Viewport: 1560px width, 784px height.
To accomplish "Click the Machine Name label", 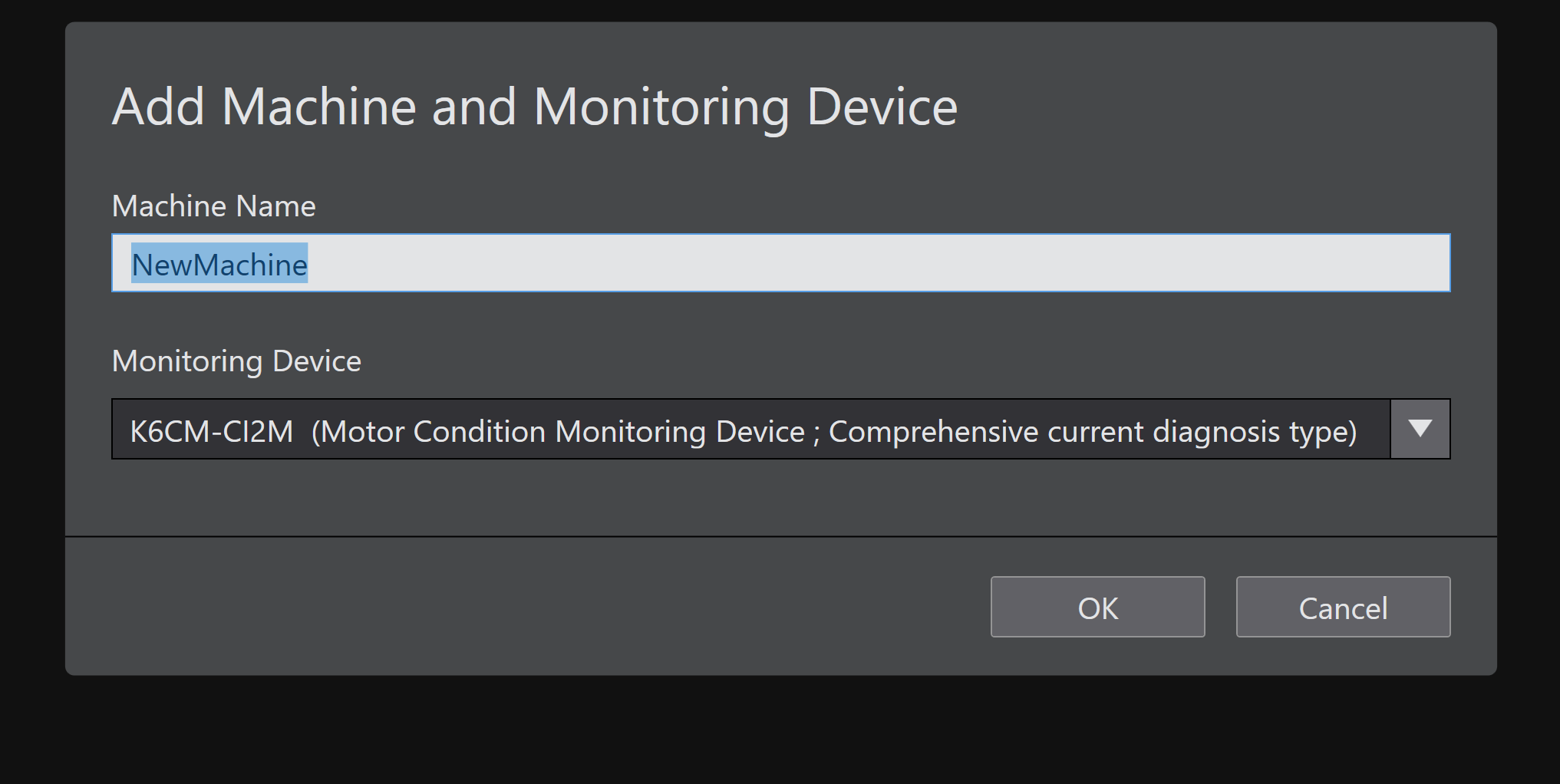I will [213, 206].
